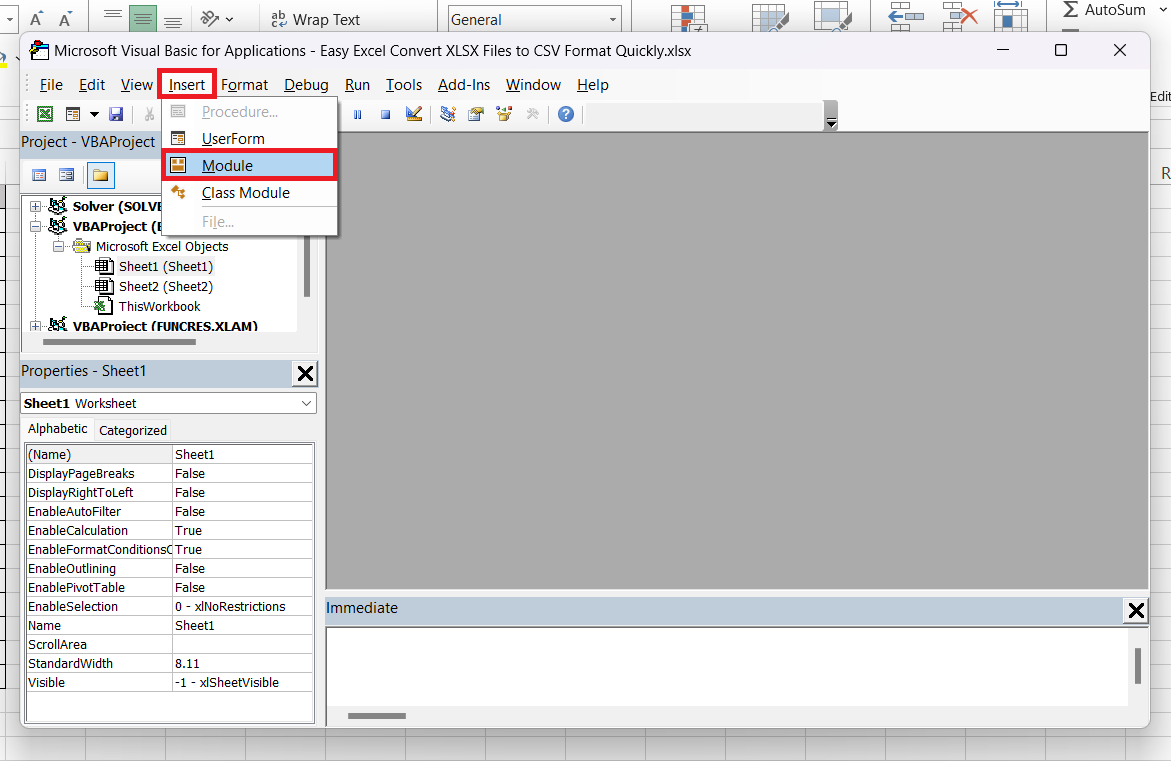
Task: Open Object Browser from the toolbar icon
Action: tap(504, 114)
